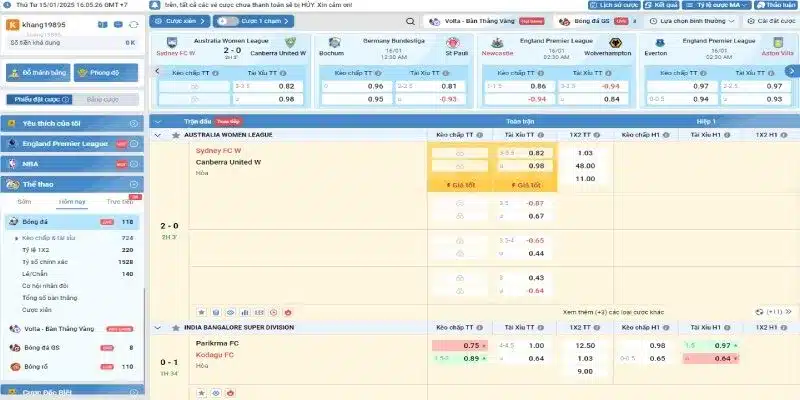Click the Cược xiên button

(183, 20)
